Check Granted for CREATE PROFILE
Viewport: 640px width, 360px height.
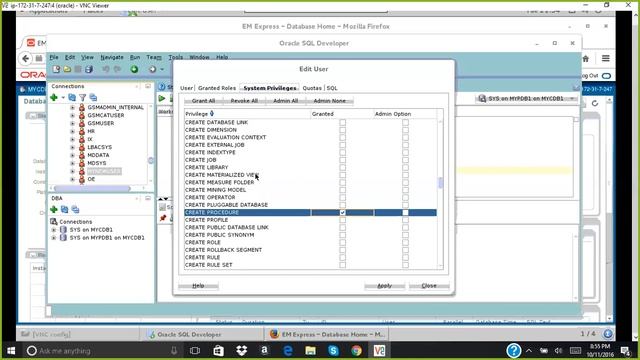point(342,220)
